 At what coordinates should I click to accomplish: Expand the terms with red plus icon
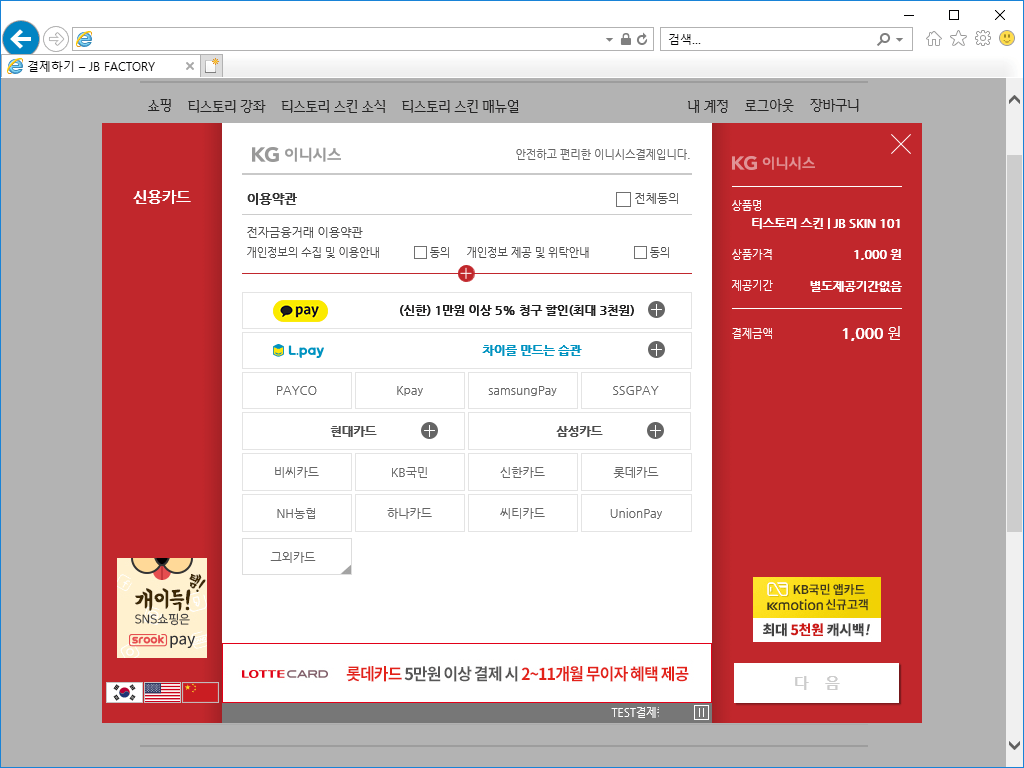tap(466, 274)
